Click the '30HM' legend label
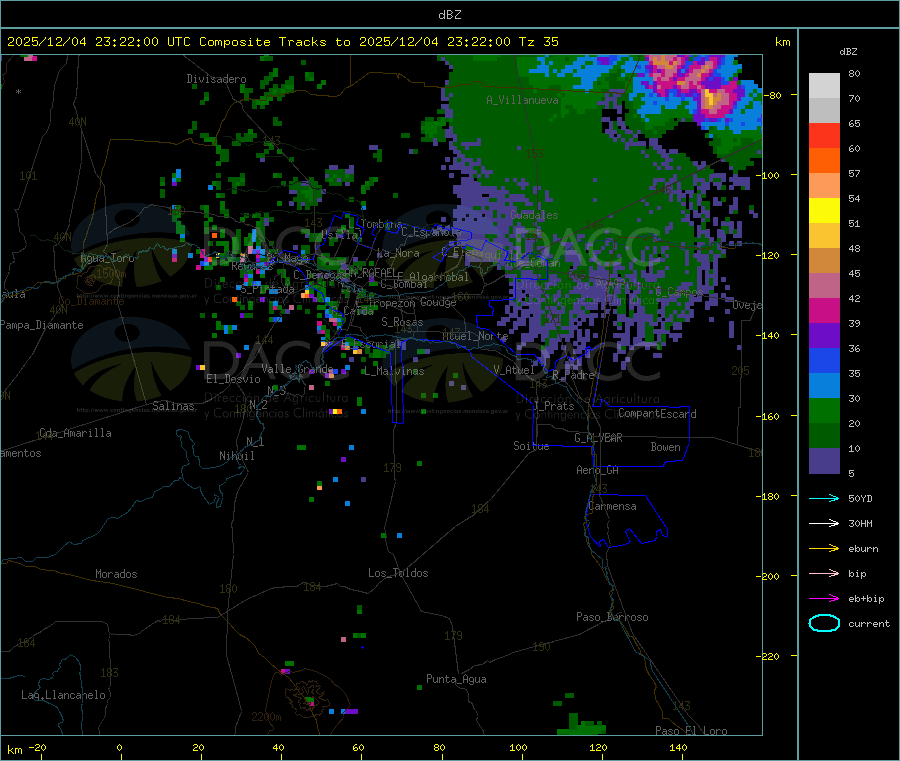The image size is (900, 761). pyautogui.click(x=860, y=523)
